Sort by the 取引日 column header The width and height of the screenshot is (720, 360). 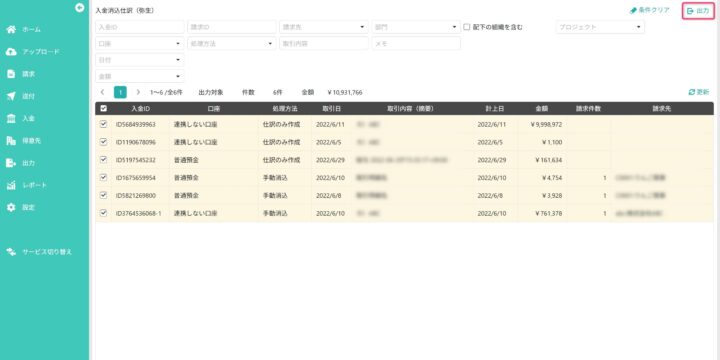(332, 109)
